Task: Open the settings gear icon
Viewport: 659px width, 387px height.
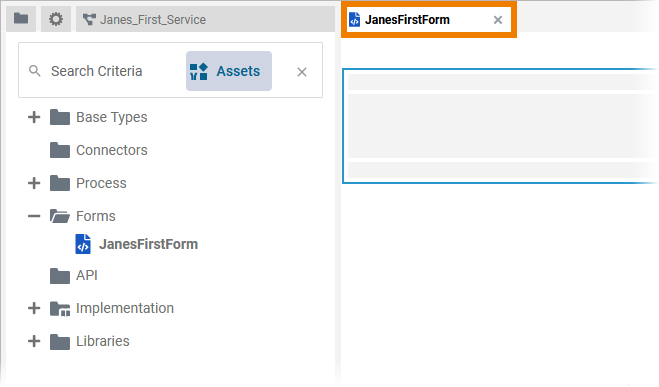Action: (x=55, y=19)
